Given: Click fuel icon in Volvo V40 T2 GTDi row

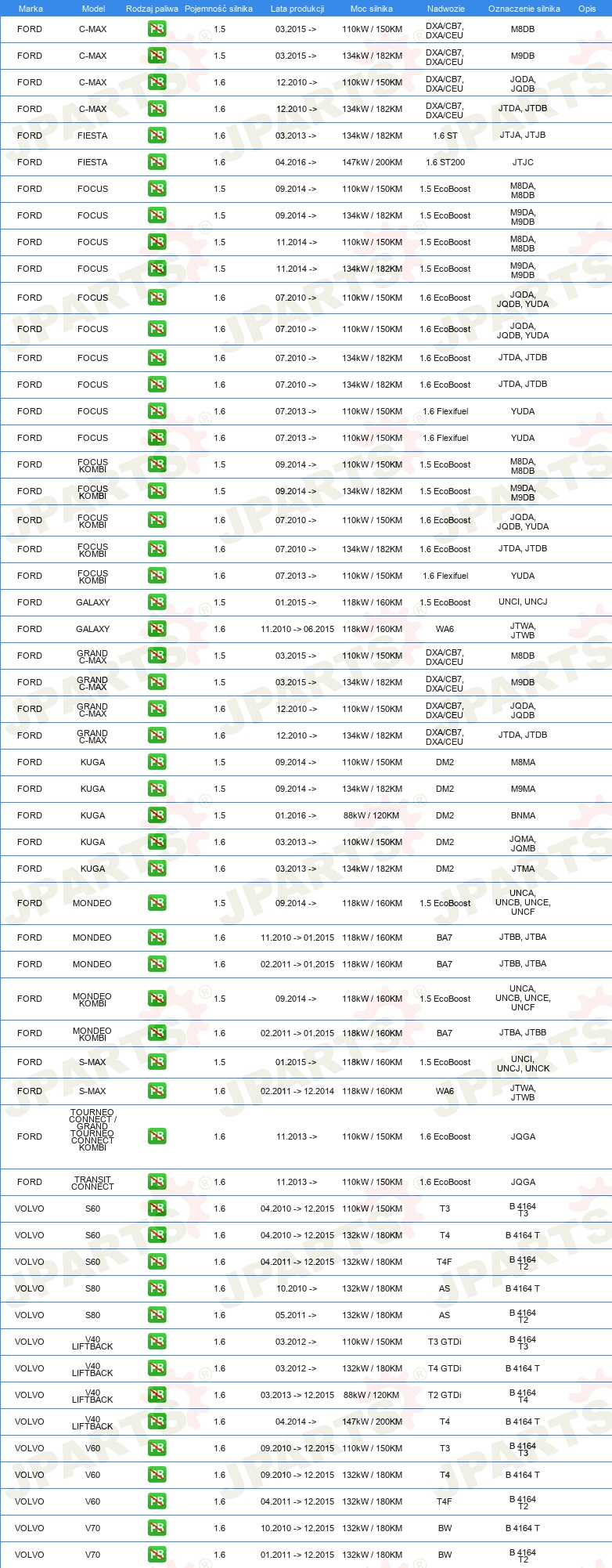Looking at the screenshot, I should click(157, 1395).
